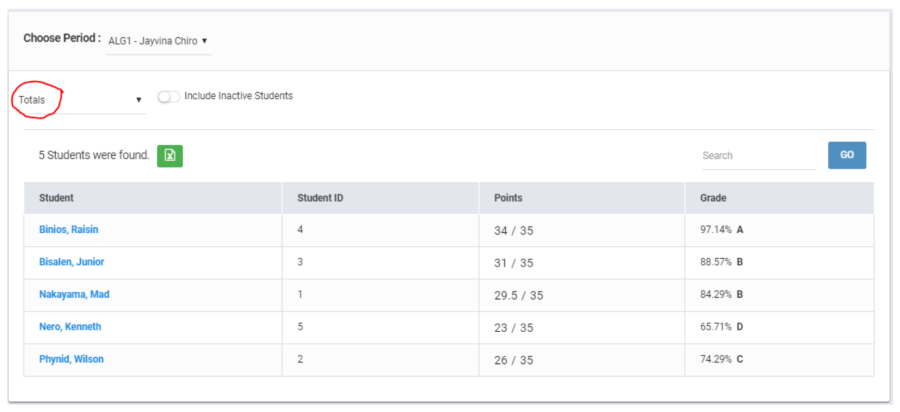Click the 29.5 / 35 points cell

pyautogui.click(x=518, y=295)
